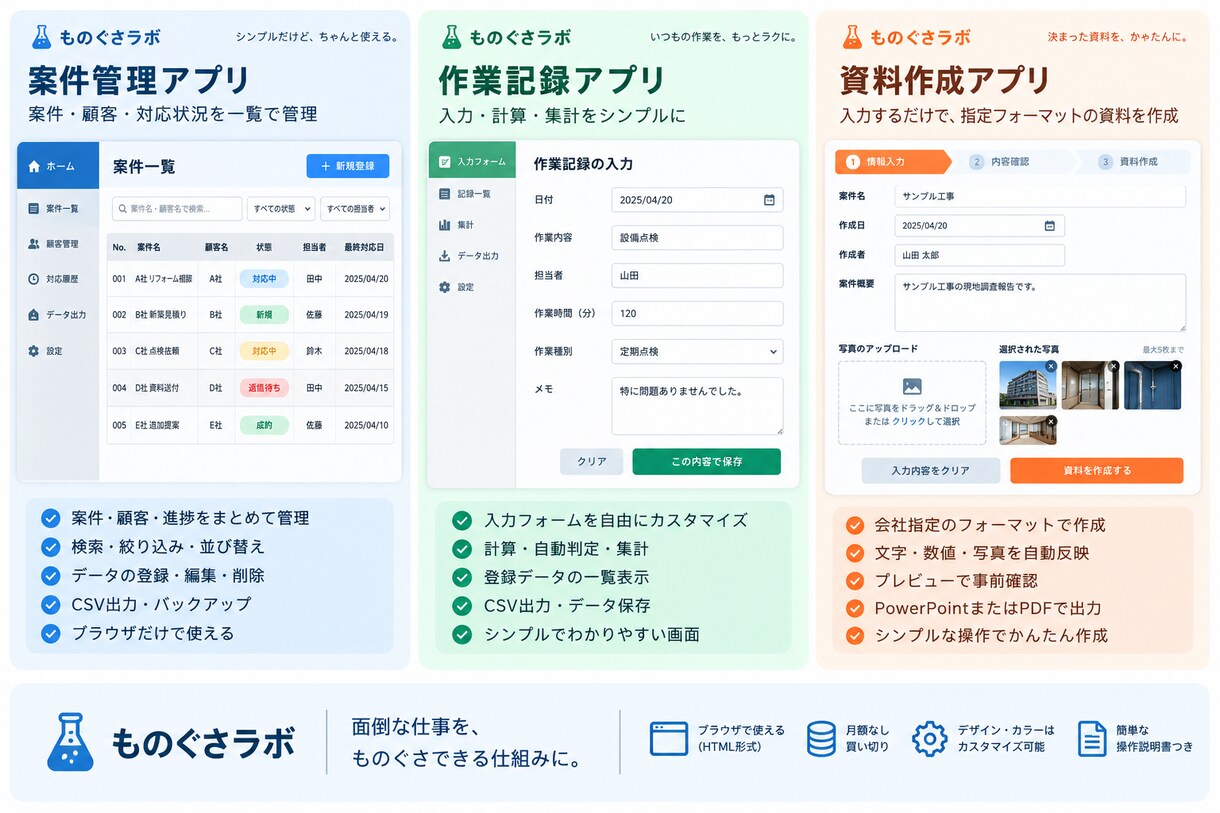Select the B社 新築見積り row
Viewport: 1220px width, 813px height.
[x=250, y=314]
